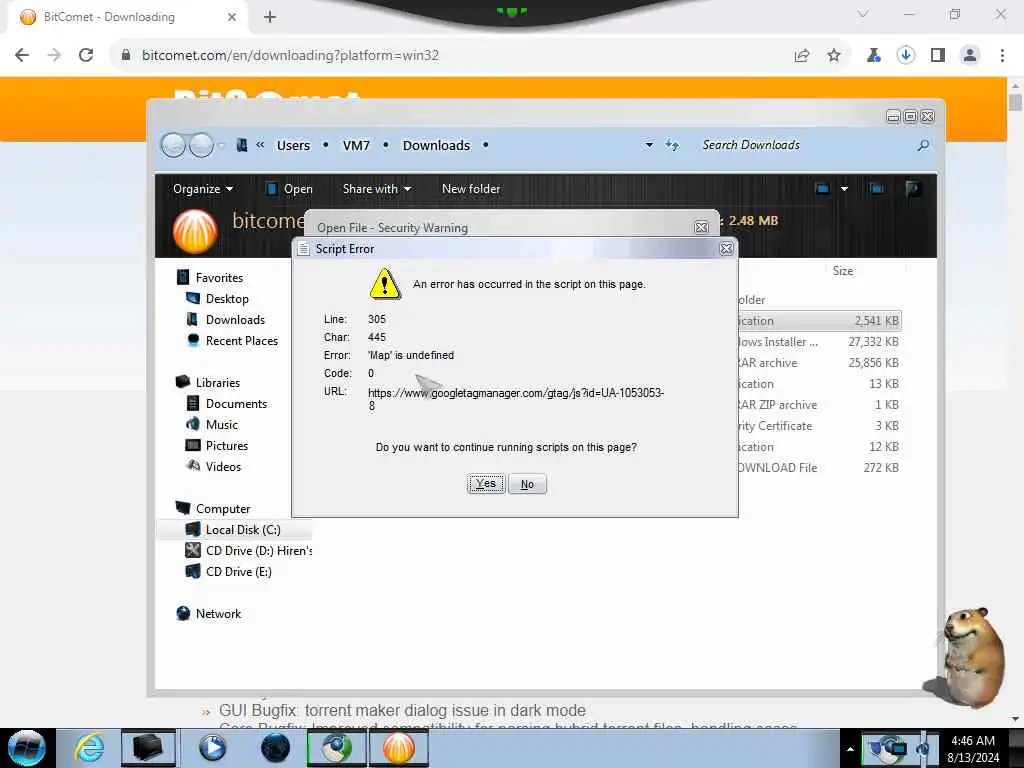
Task: Click Downloads in the address breadcrumb
Action: pyautogui.click(x=436, y=145)
